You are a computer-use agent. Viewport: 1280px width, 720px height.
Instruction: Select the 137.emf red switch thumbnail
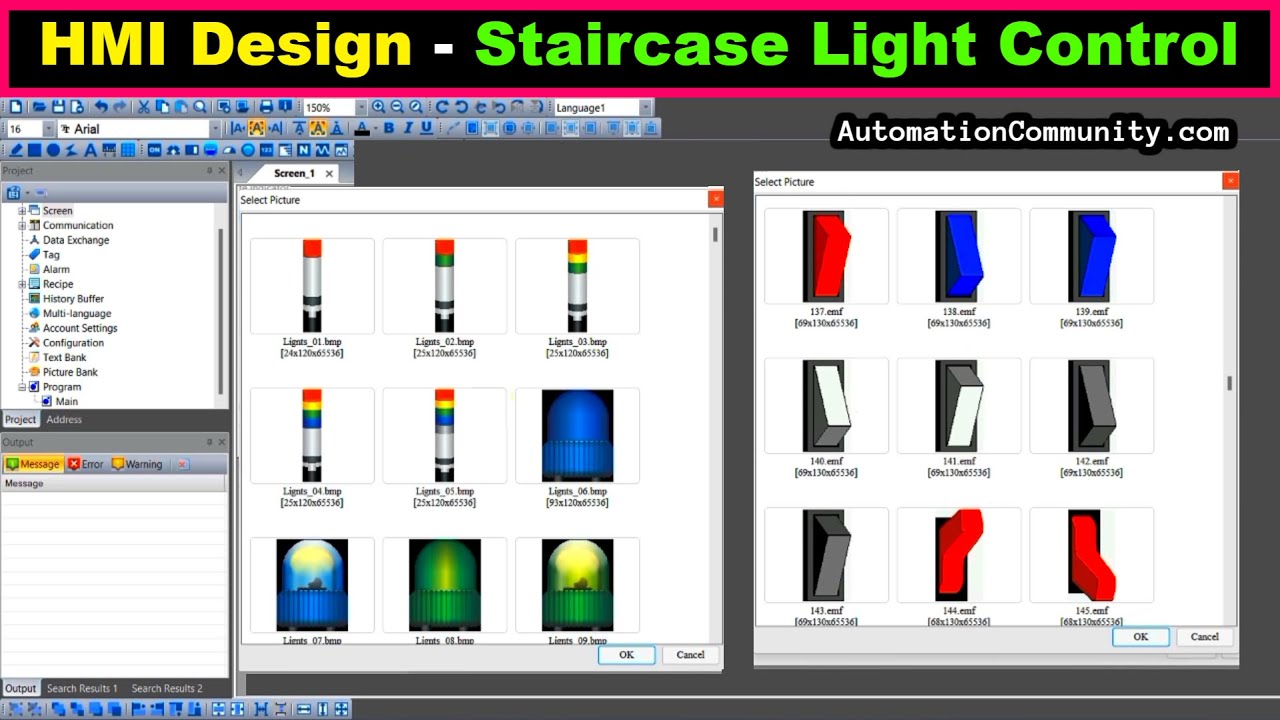click(826, 256)
